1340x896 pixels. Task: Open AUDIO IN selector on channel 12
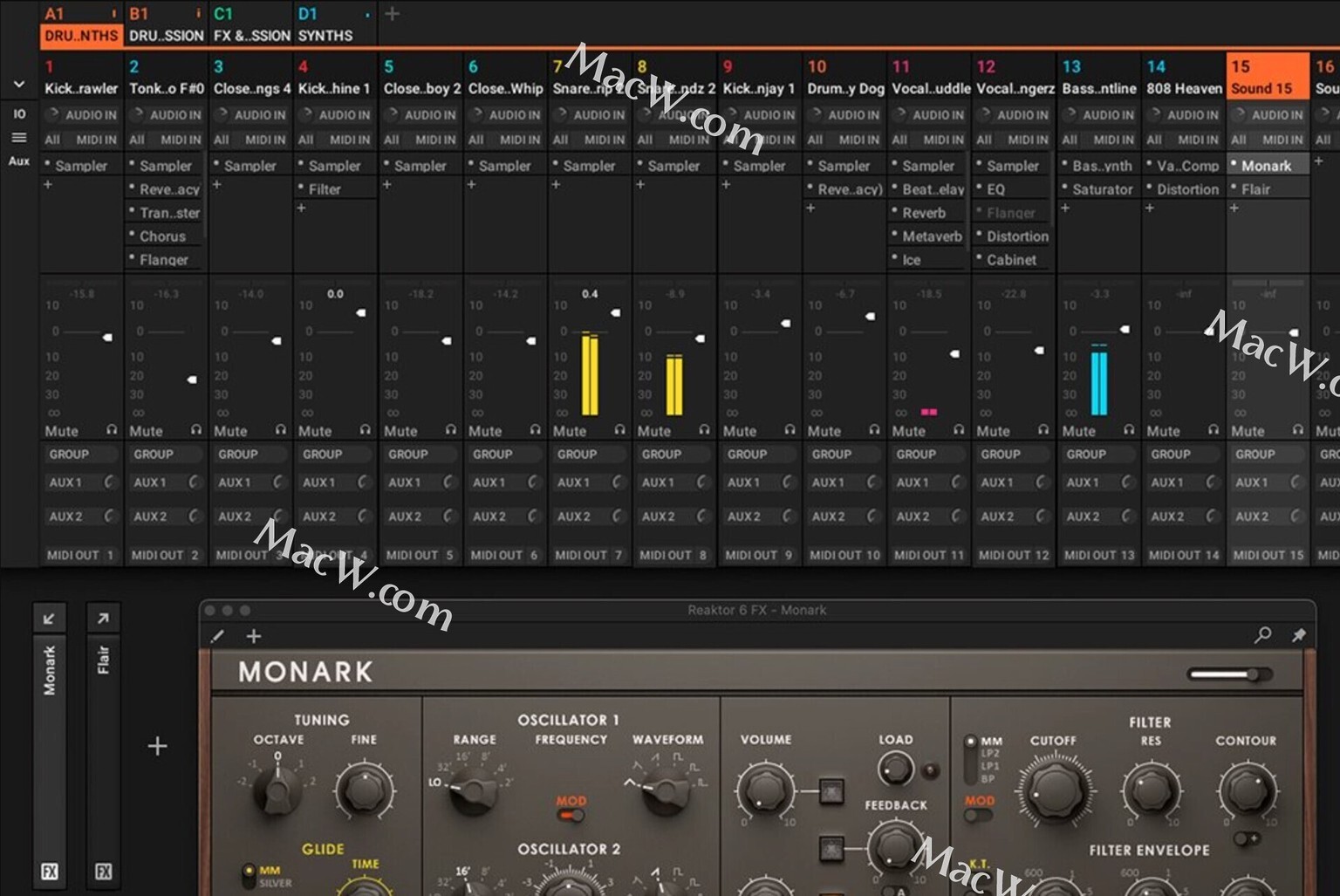(x=1014, y=114)
